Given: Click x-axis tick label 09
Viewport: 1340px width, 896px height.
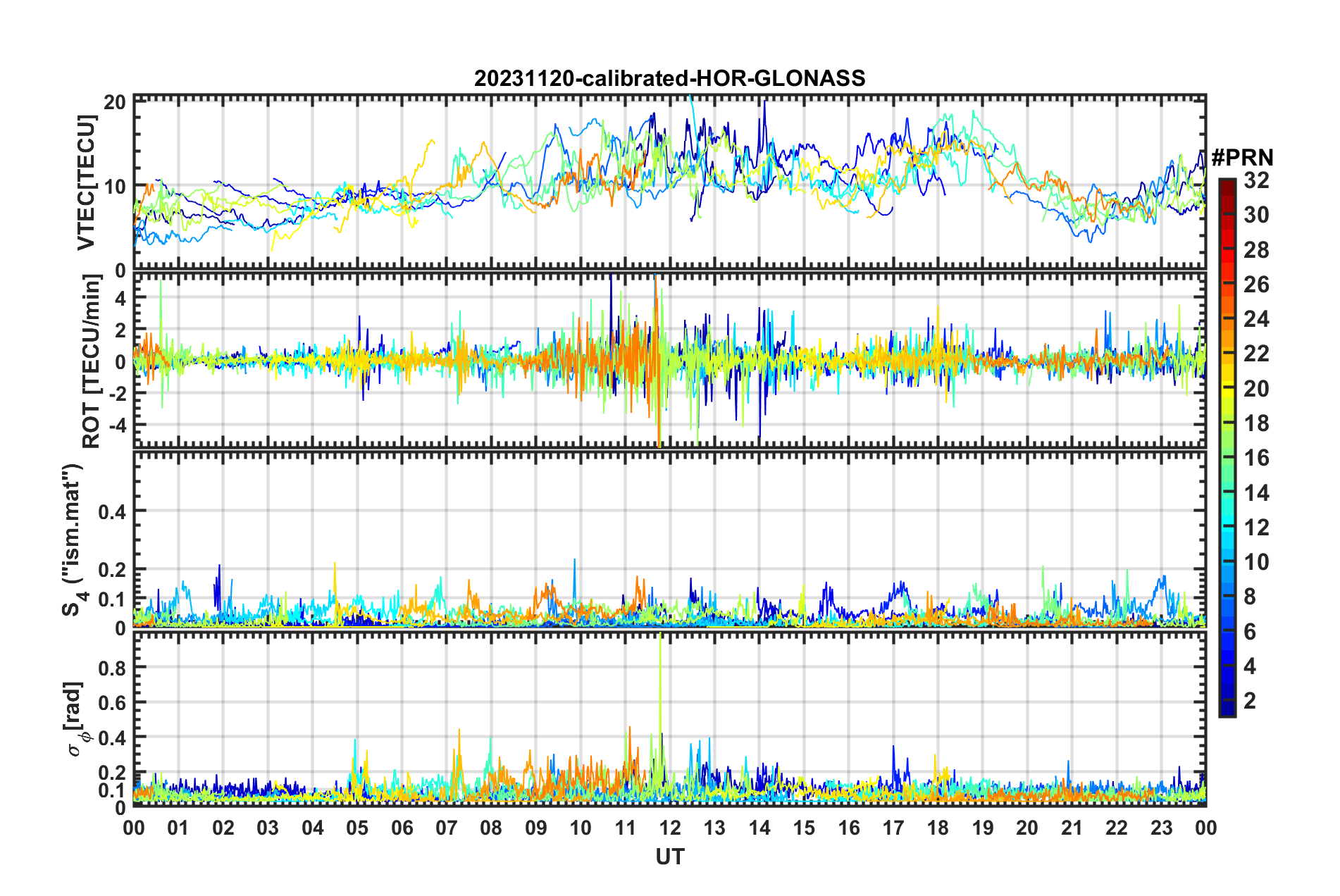Looking at the screenshot, I should coord(536,828).
